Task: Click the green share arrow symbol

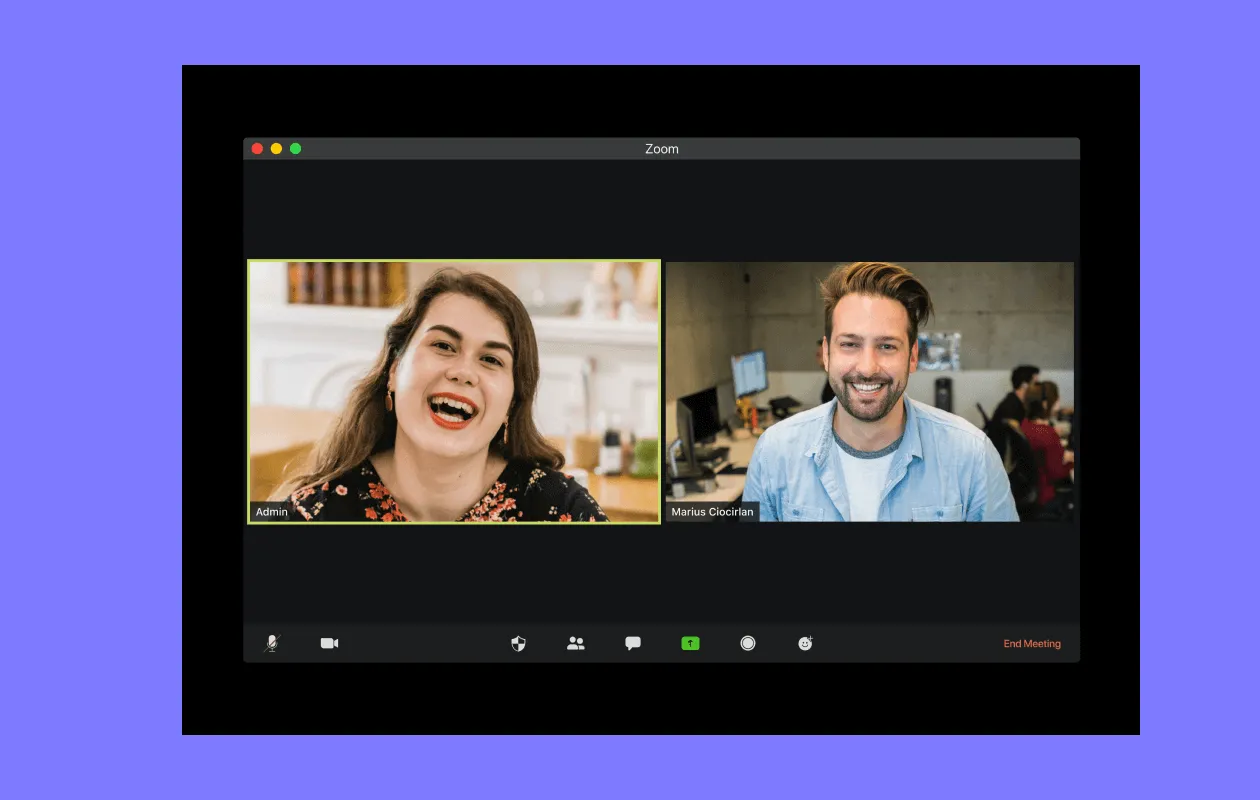Action: (x=690, y=643)
